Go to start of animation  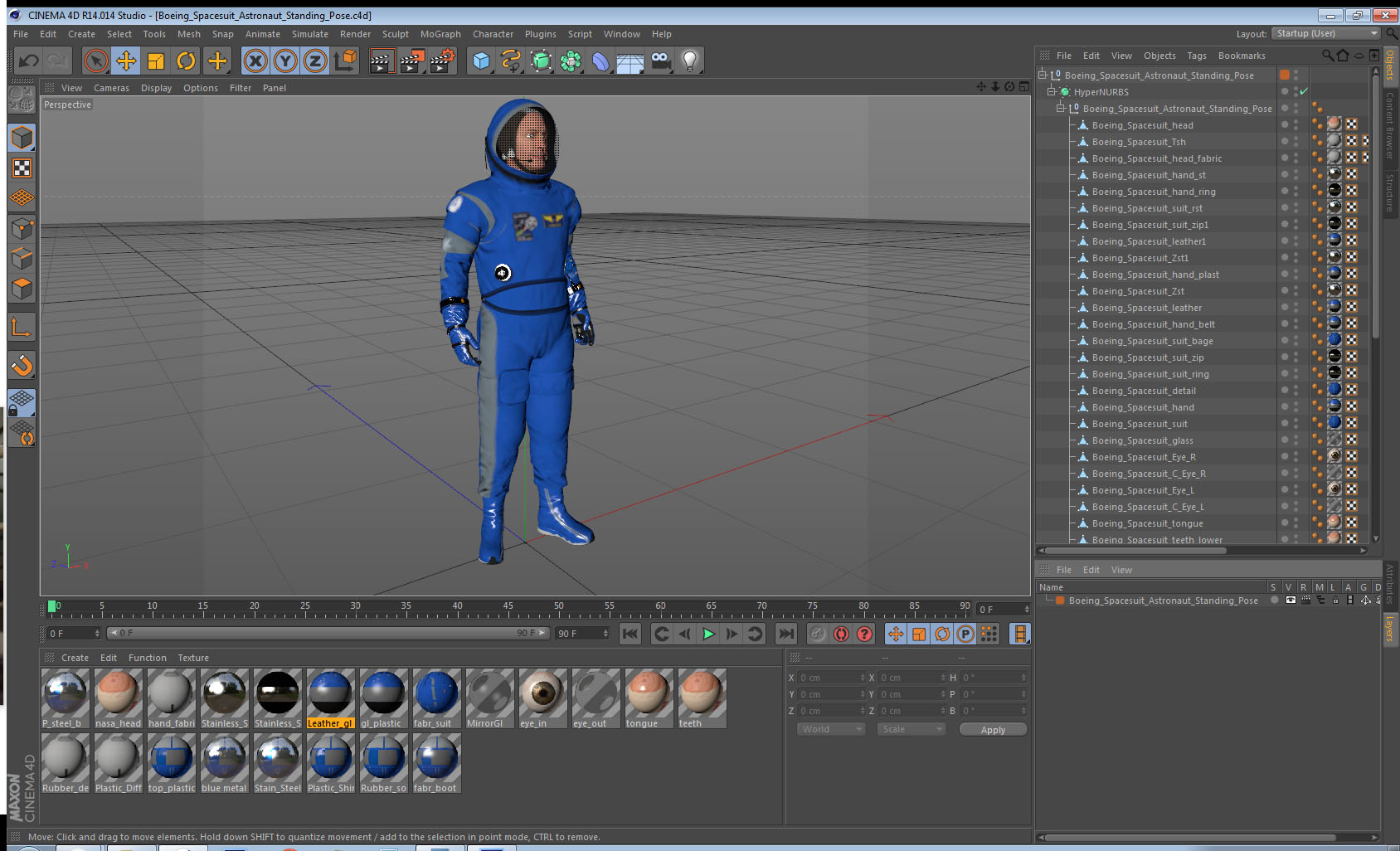630,634
